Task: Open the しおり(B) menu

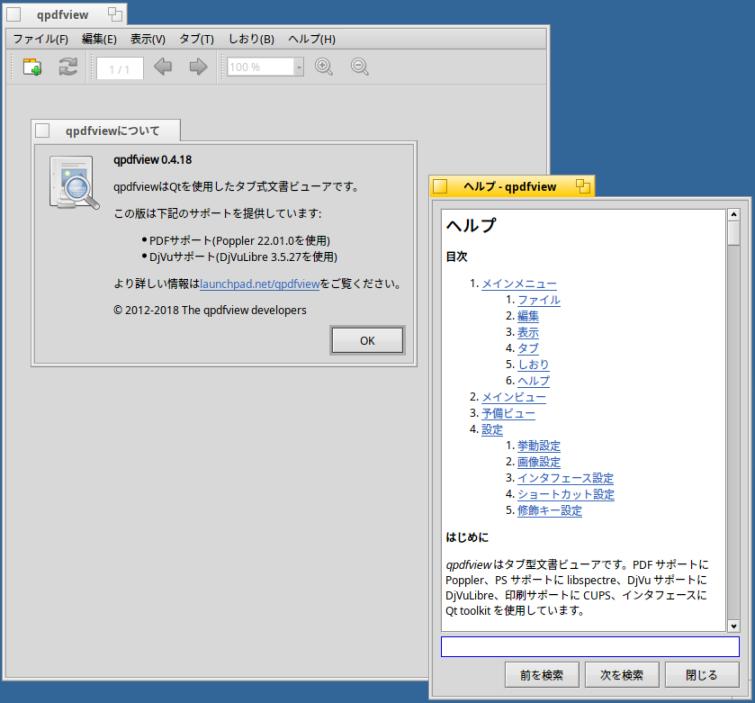Action: pos(251,39)
